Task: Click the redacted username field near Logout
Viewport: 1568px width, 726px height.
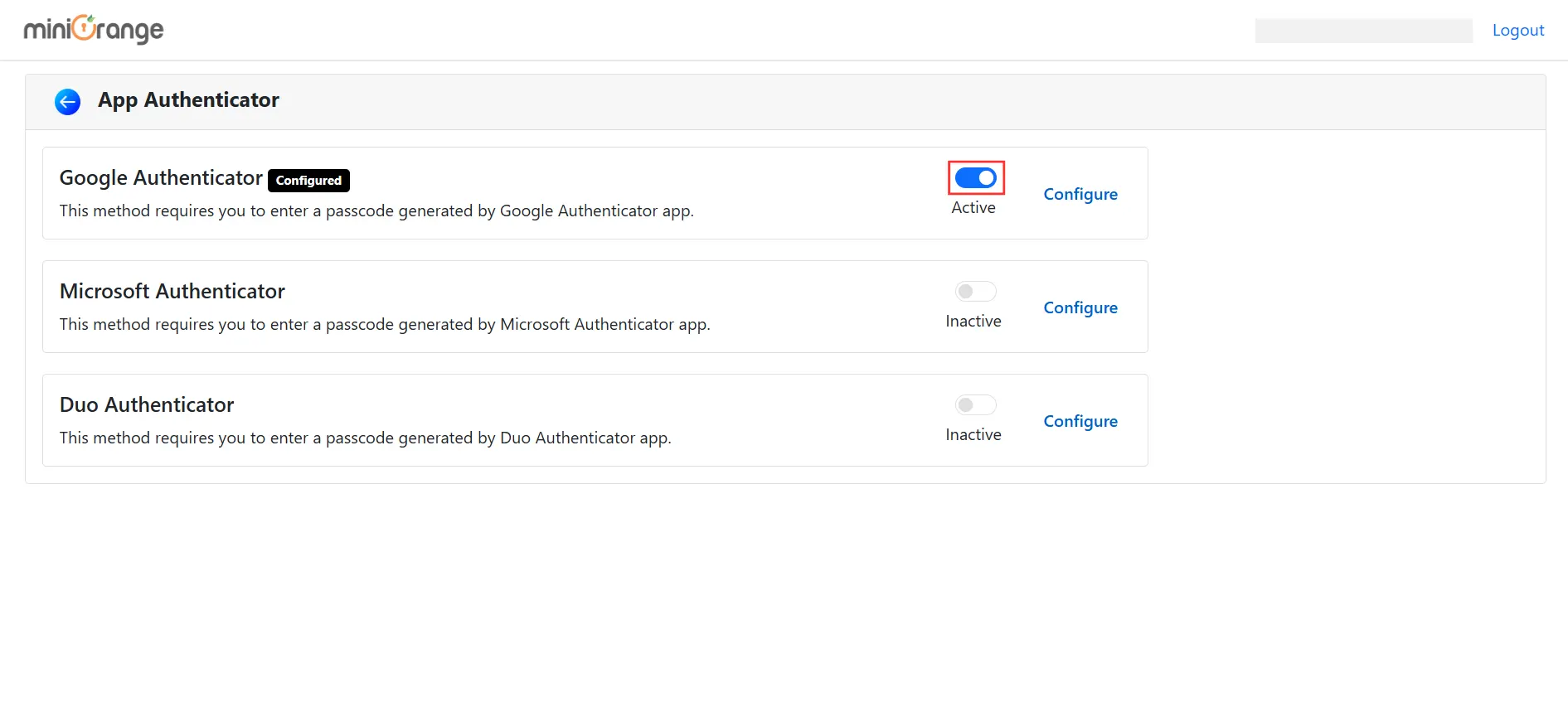Action: point(1363,31)
